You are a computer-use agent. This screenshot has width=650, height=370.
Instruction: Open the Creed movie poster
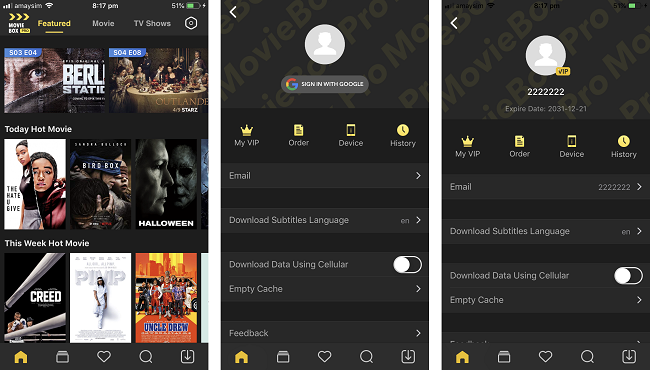pos(35,297)
